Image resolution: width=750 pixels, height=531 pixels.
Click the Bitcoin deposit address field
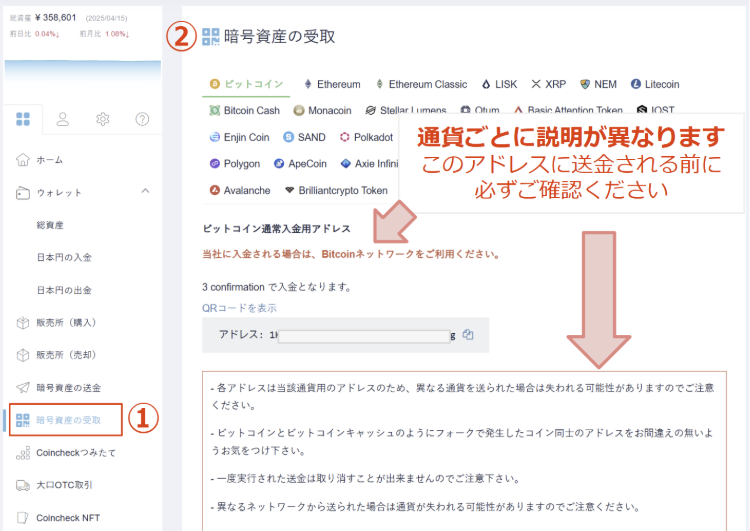(x=364, y=336)
